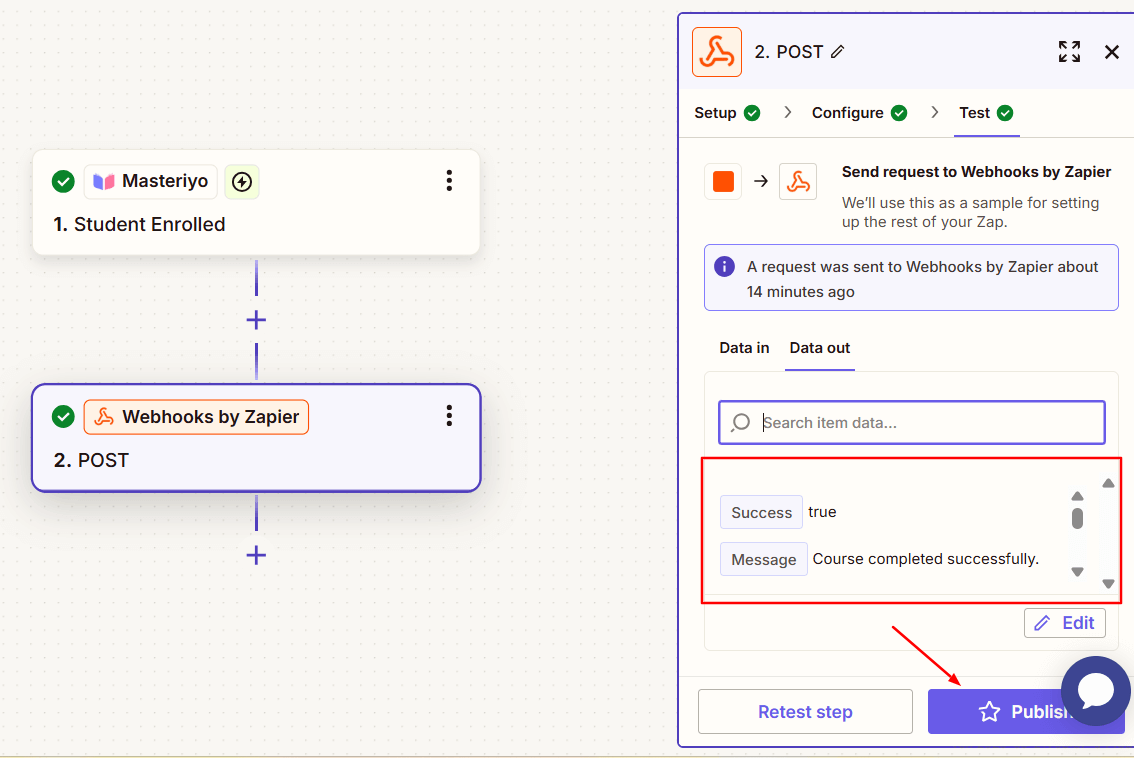
Task: Click the 'Send request to Webhooks by Zapier' heading
Action: point(976,171)
